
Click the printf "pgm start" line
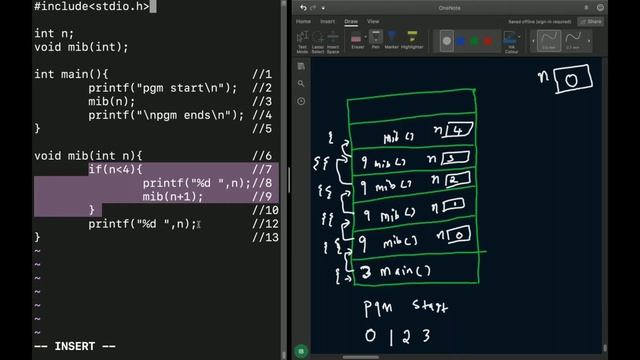(x=162, y=88)
